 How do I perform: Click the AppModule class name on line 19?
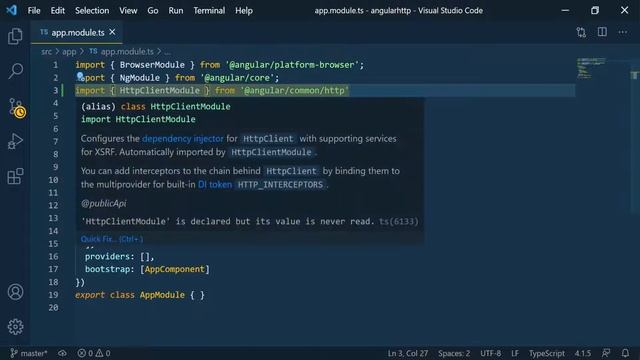pyautogui.click(x=162, y=295)
